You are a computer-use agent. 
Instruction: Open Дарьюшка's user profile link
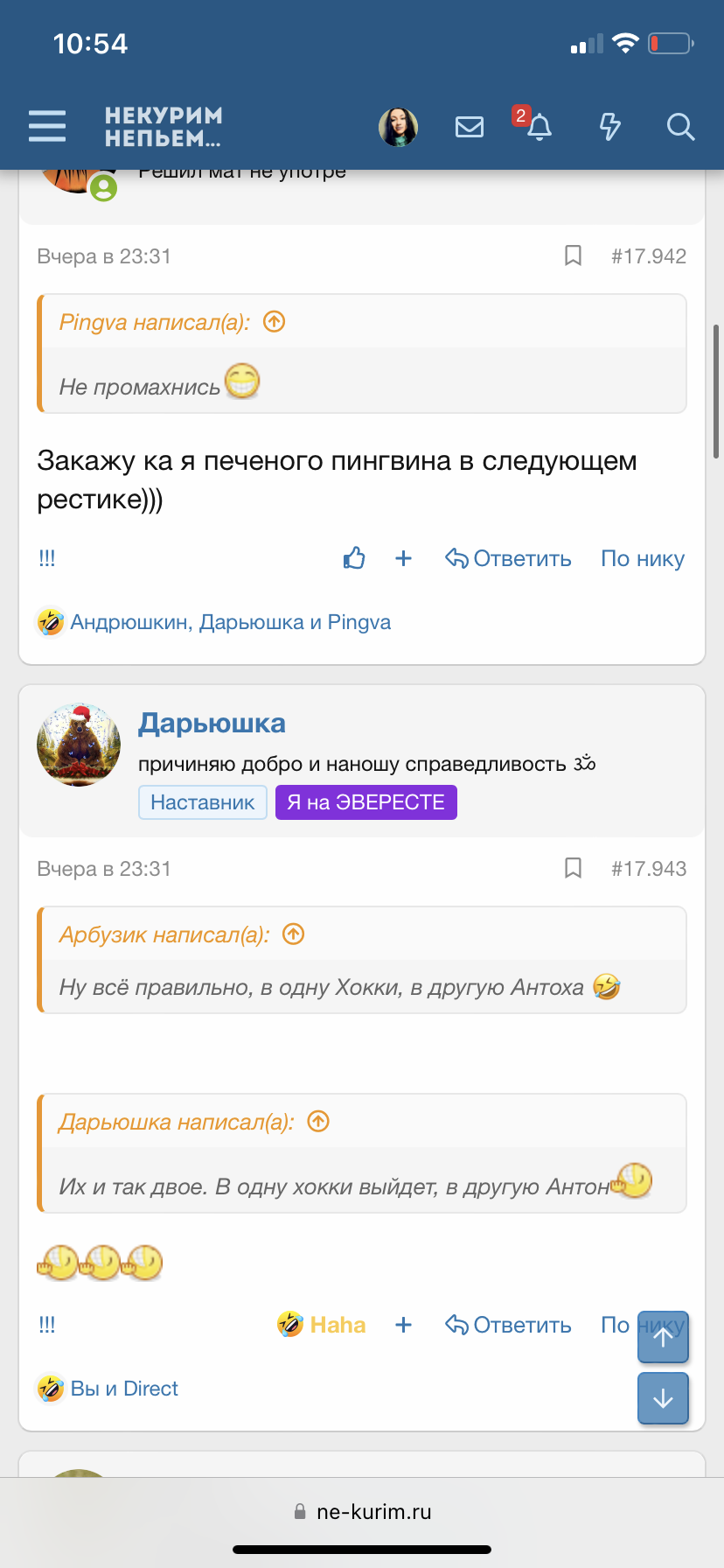pos(212,722)
